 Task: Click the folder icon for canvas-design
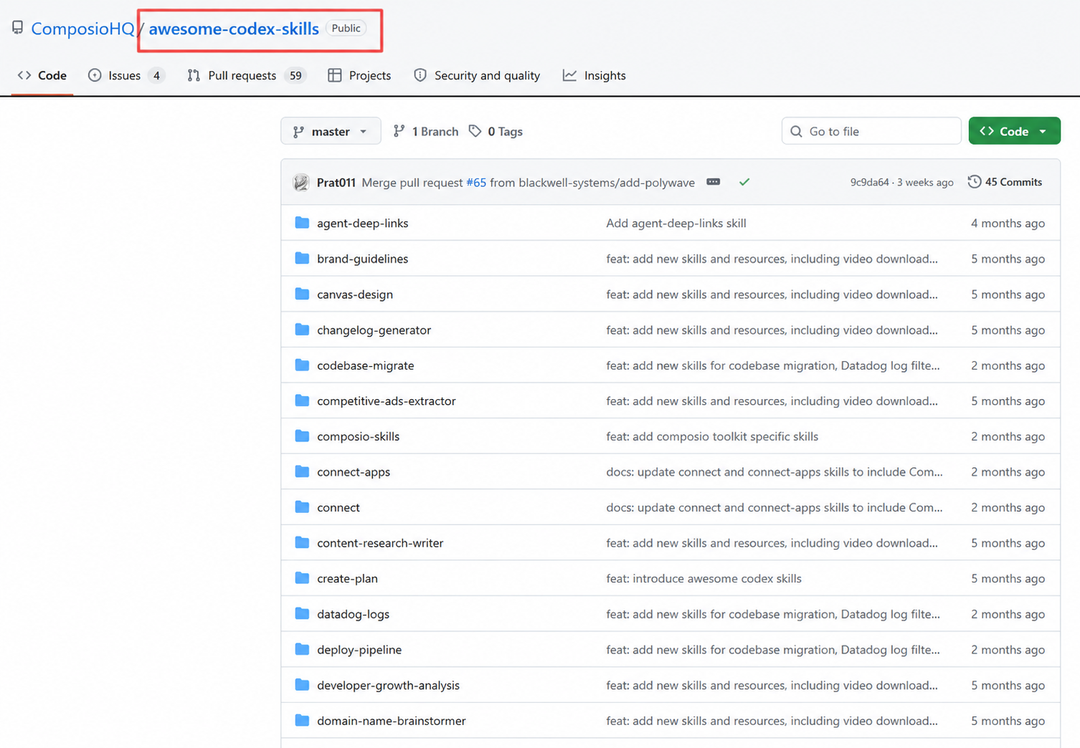(x=302, y=294)
